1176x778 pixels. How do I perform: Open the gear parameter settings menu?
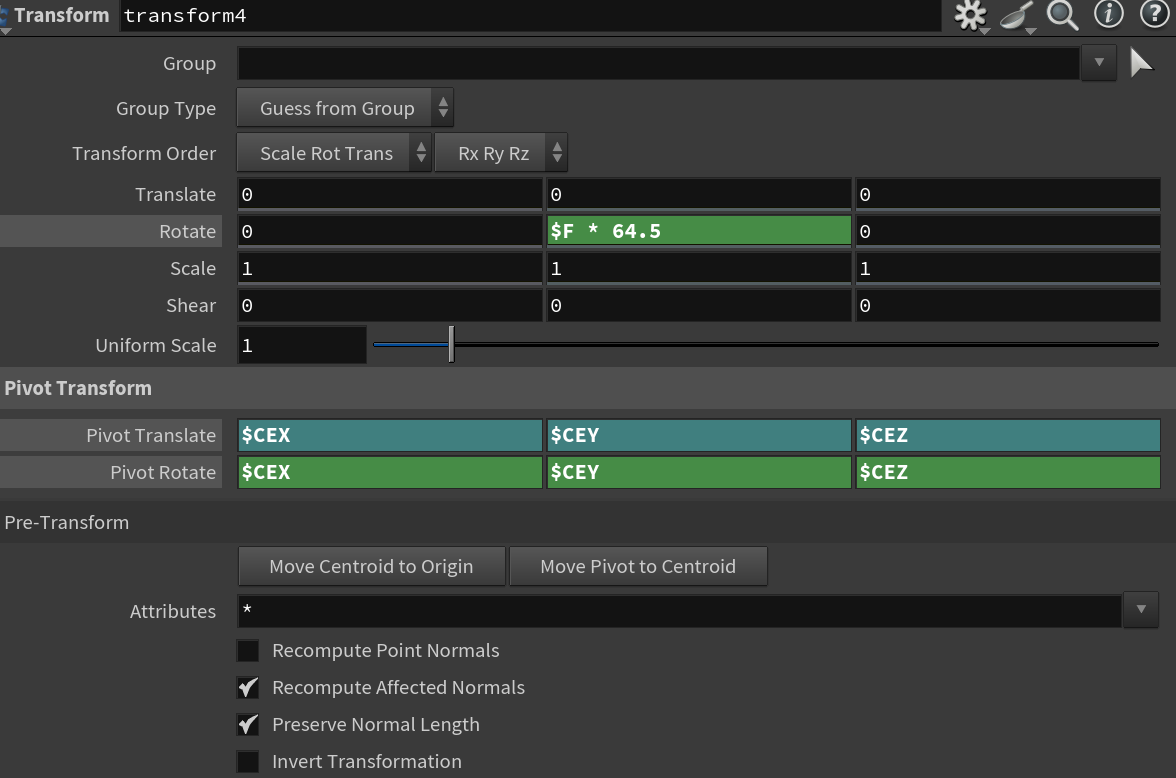970,15
